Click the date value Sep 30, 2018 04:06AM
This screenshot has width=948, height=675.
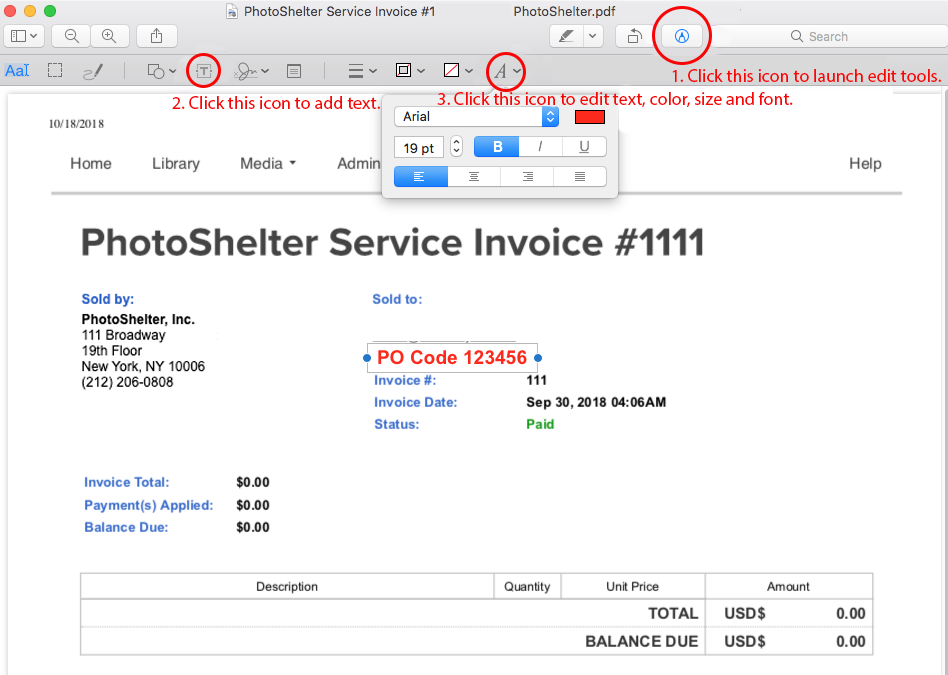point(596,402)
